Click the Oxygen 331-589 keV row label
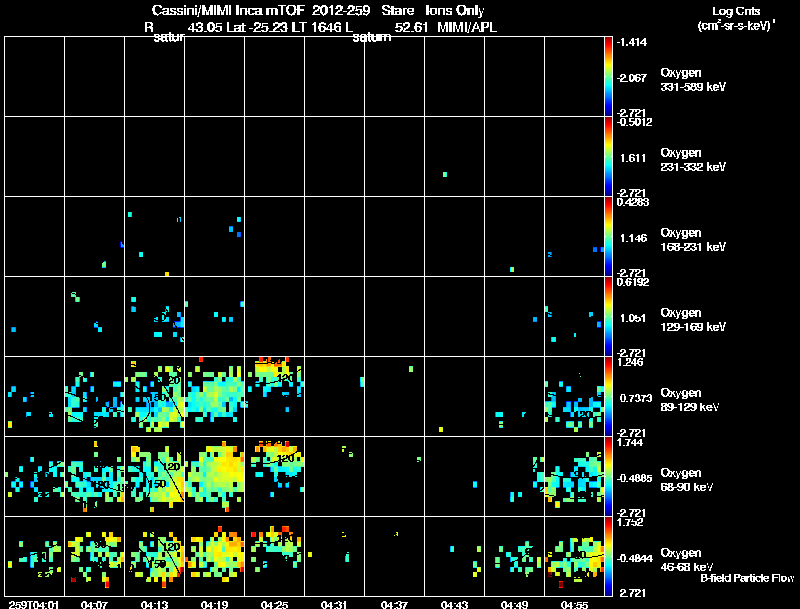The height and width of the screenshot is (609, 800). pos(693,80)
